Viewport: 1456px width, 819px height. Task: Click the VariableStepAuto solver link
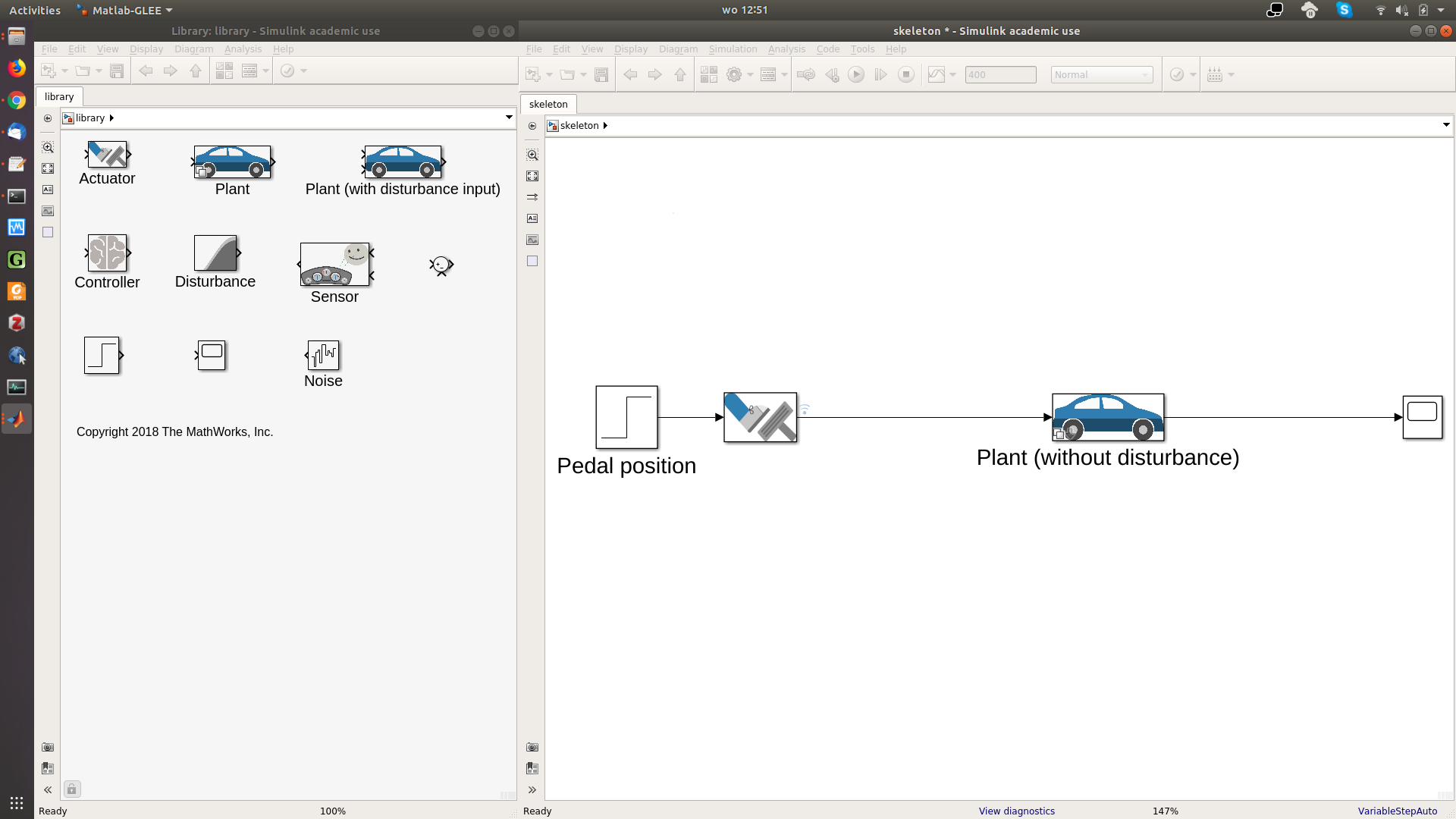coord(1397,811)
